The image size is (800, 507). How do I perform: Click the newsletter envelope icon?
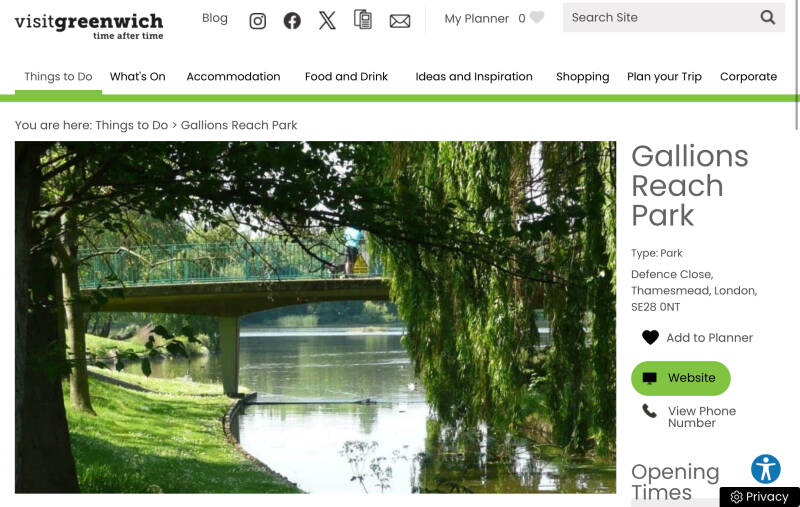(x=400, y=21)
